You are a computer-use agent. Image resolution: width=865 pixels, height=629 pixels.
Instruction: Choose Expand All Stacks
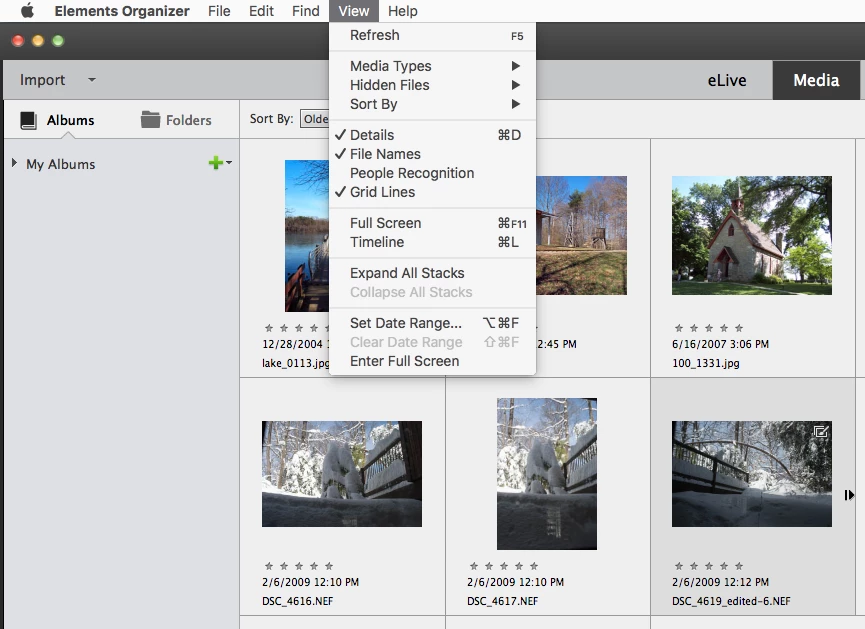432,273
